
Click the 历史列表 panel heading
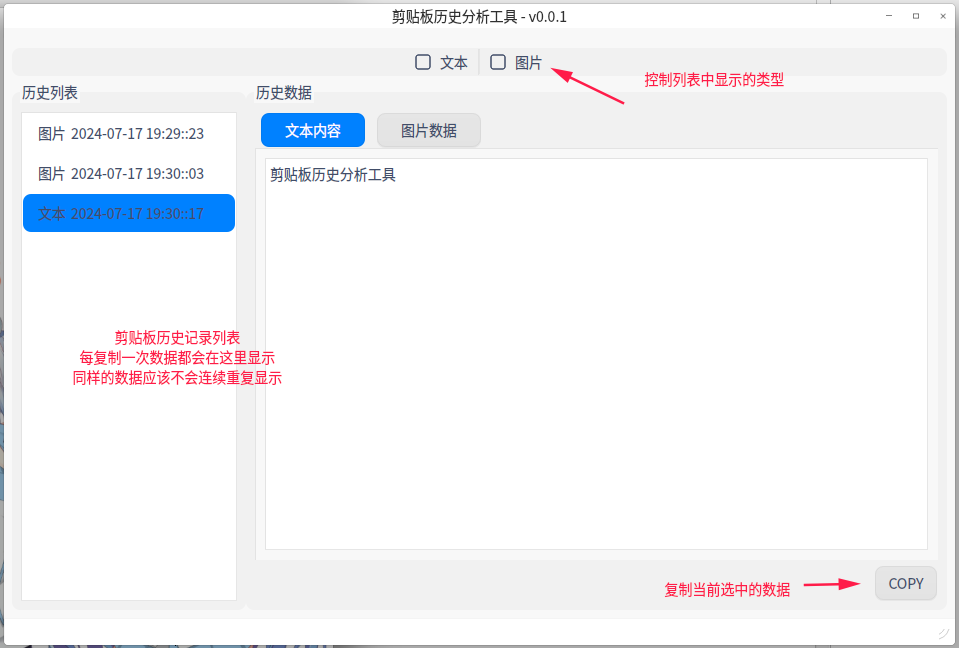coord(50,93)
